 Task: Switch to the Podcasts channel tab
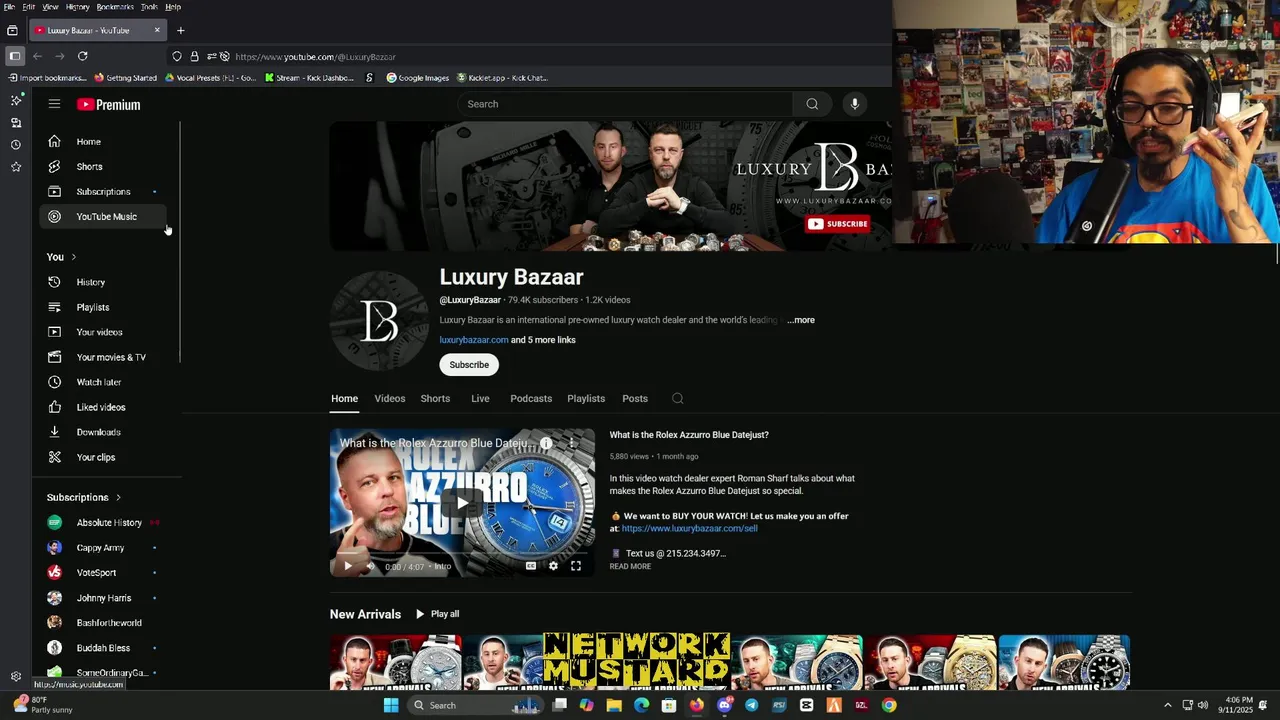tap(531, 398)
